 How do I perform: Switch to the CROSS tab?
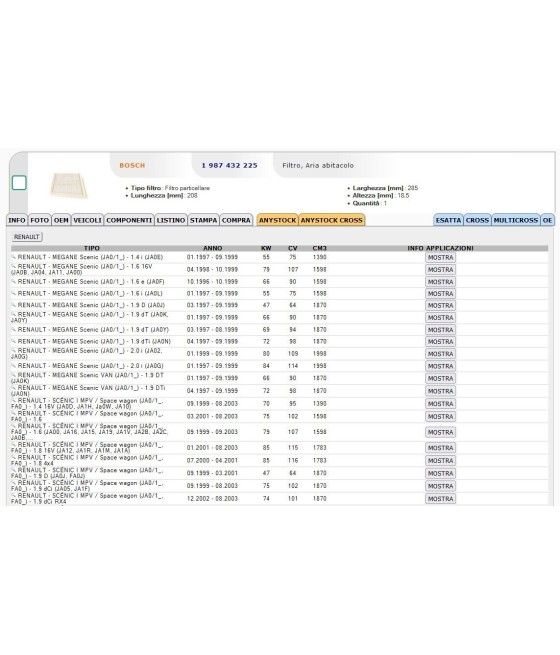477,220
